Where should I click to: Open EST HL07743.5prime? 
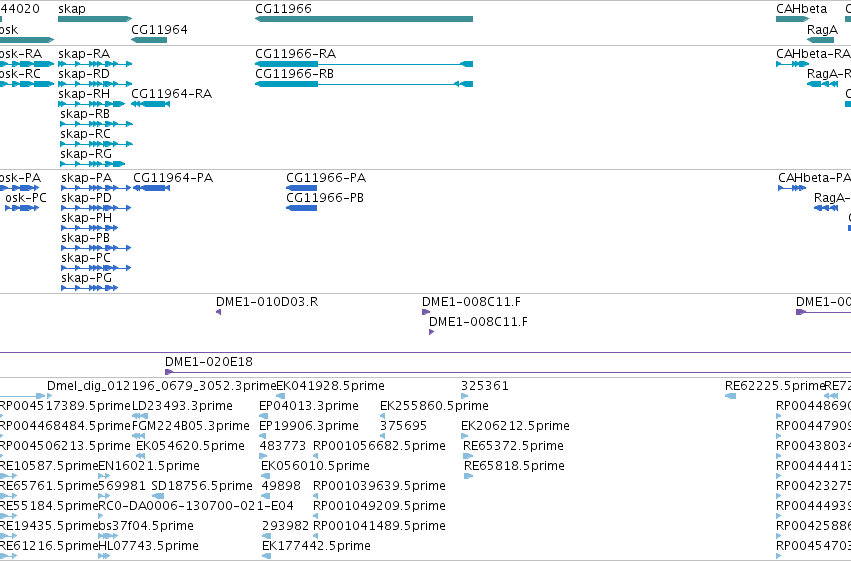pyautogui.click(x=104, y=556)
